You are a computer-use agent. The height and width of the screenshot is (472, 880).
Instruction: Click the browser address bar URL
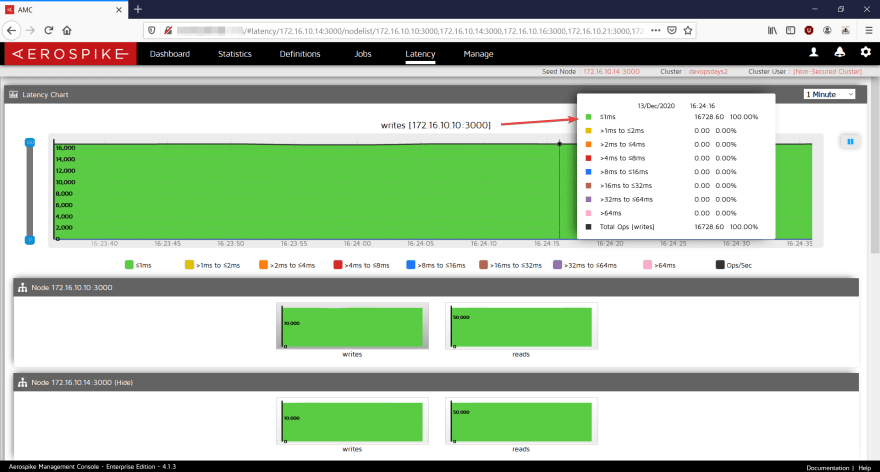point(410,30)
